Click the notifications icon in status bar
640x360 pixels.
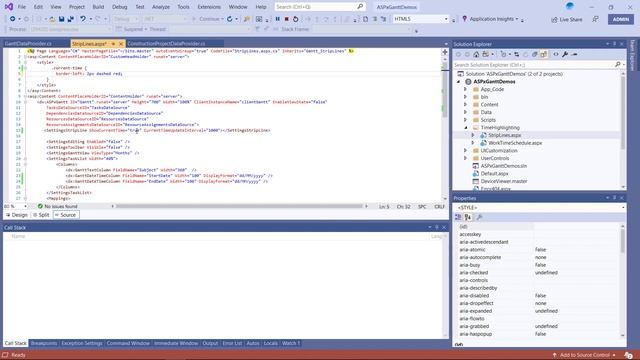(x=629, y=355)
